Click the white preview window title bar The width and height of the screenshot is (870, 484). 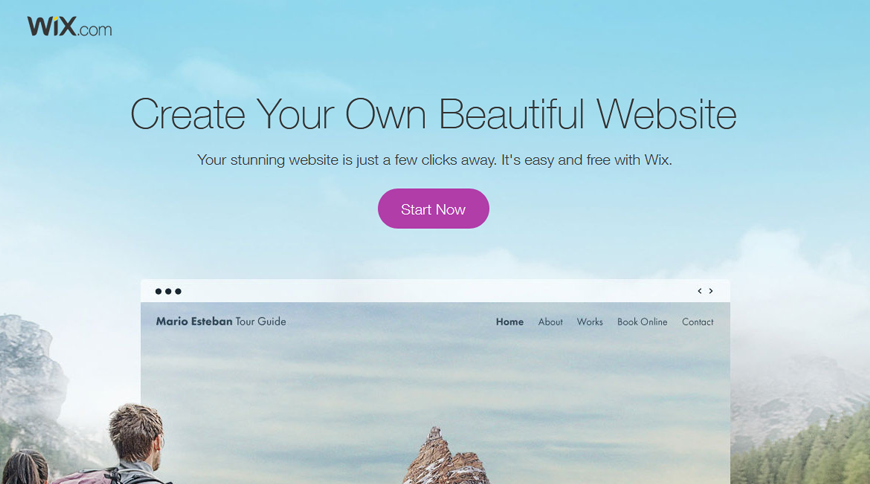[435, 291]
